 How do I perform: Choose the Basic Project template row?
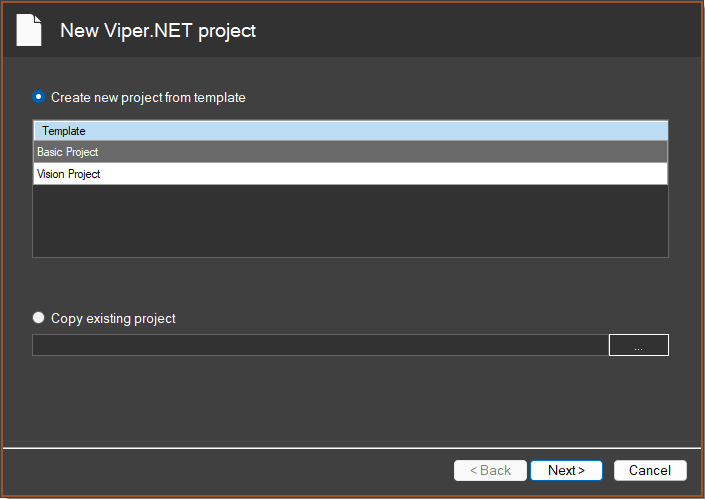(x=350, y=152)
